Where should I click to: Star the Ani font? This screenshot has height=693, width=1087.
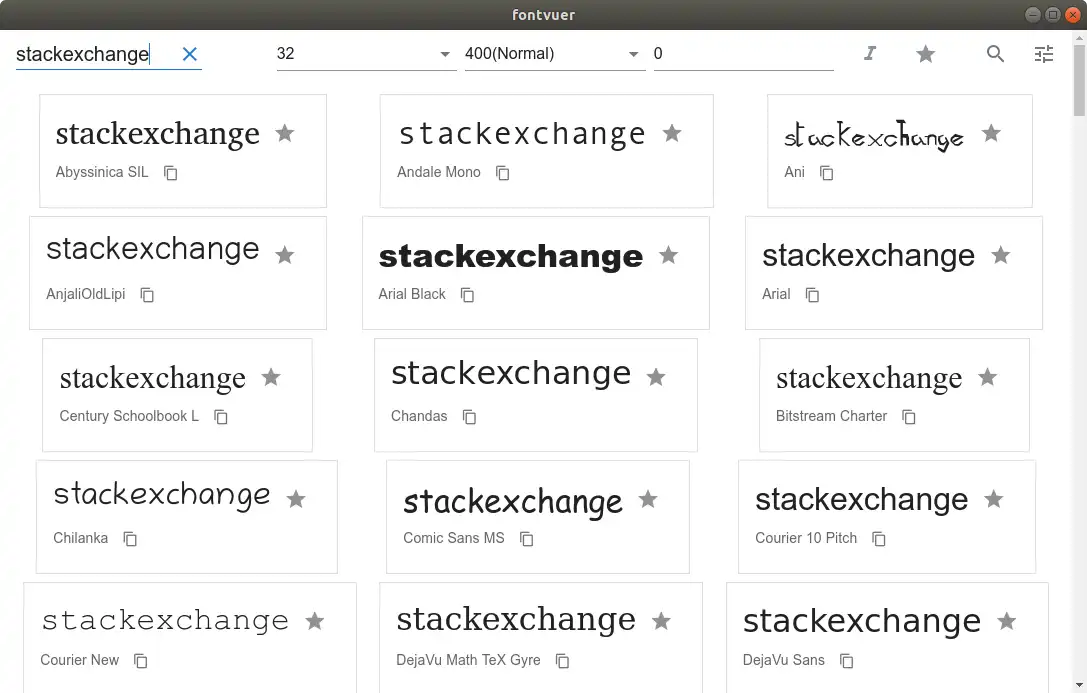click(991, 133)
